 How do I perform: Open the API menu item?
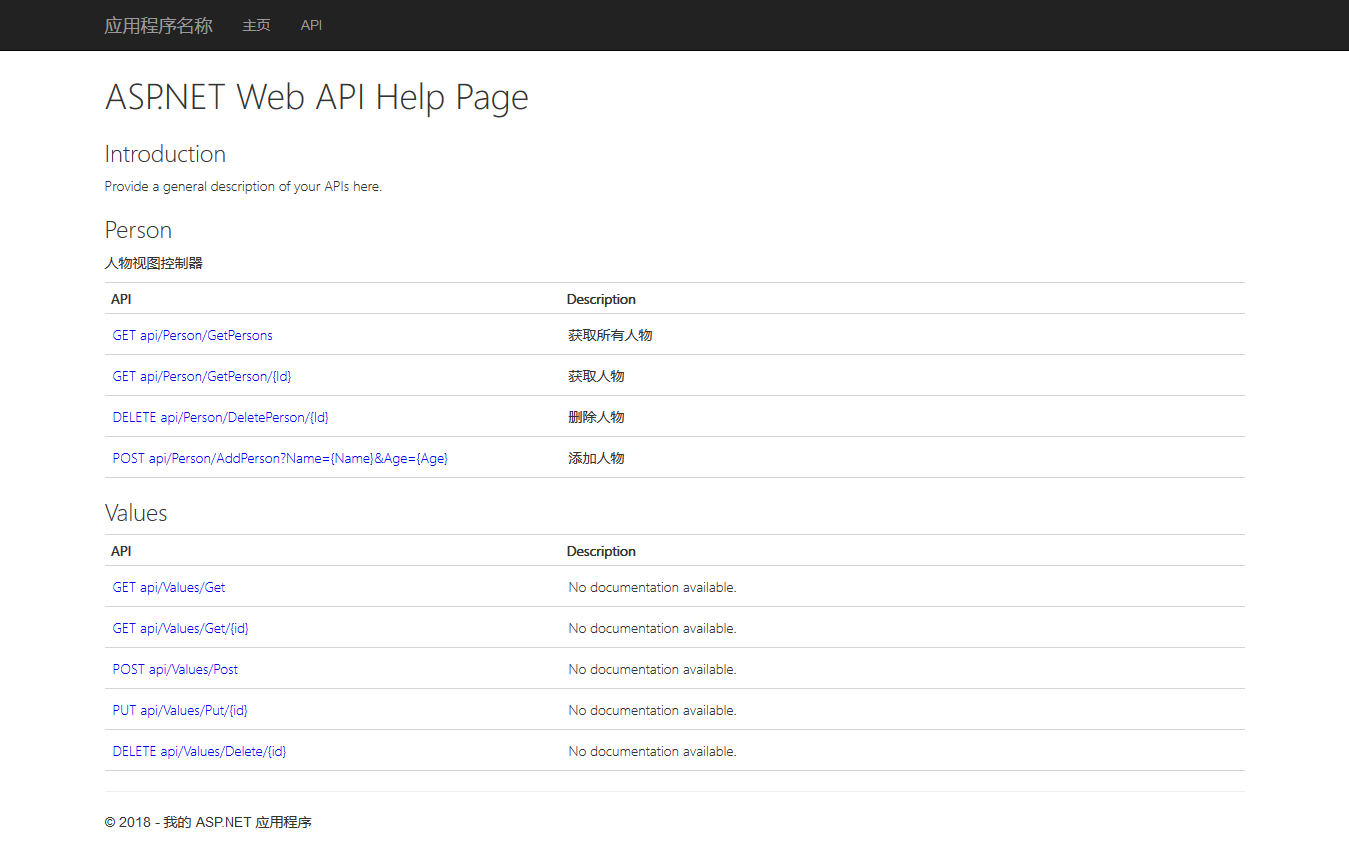311,25
